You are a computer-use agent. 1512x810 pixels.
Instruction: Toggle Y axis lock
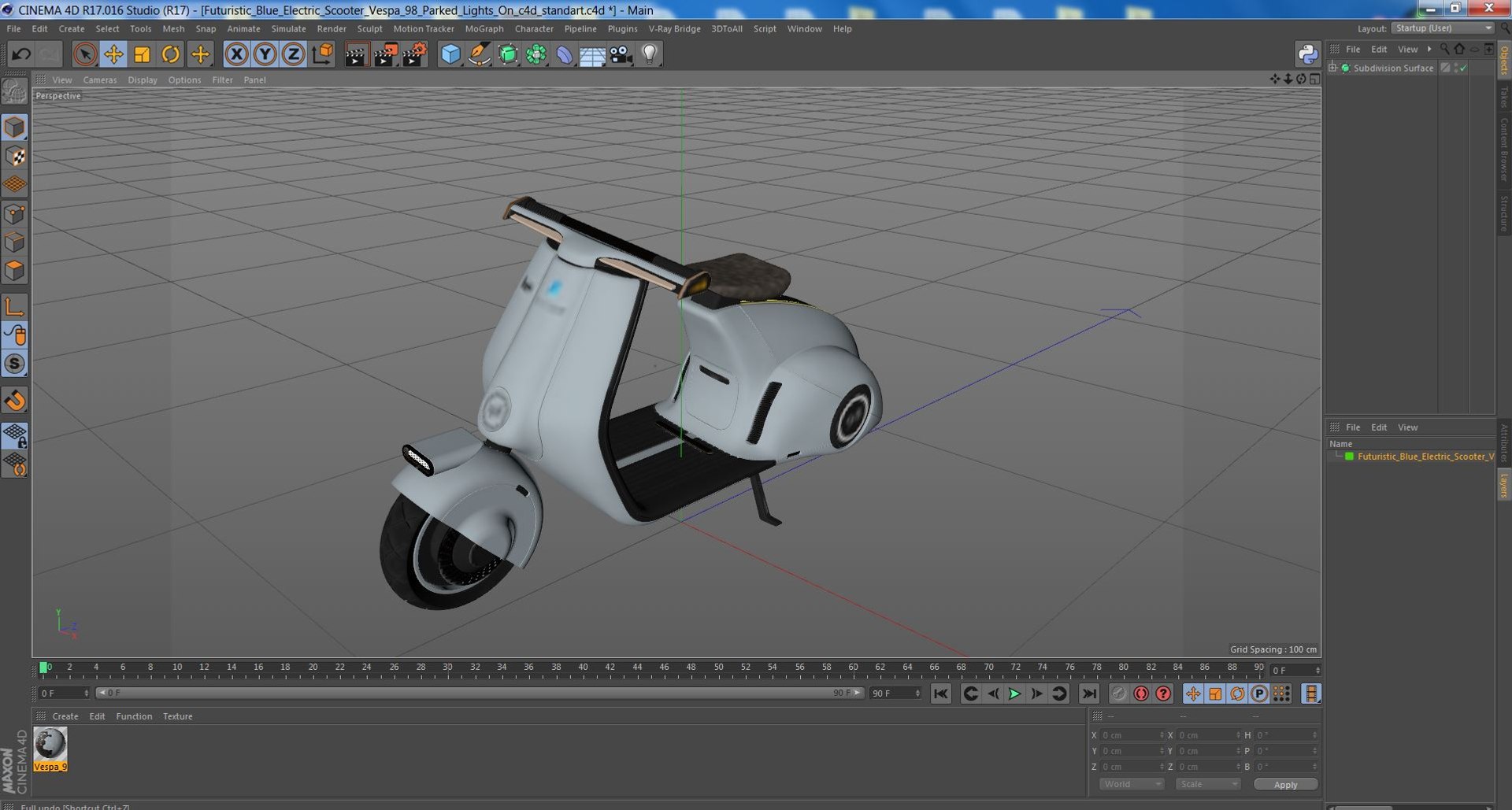point(265,54)
